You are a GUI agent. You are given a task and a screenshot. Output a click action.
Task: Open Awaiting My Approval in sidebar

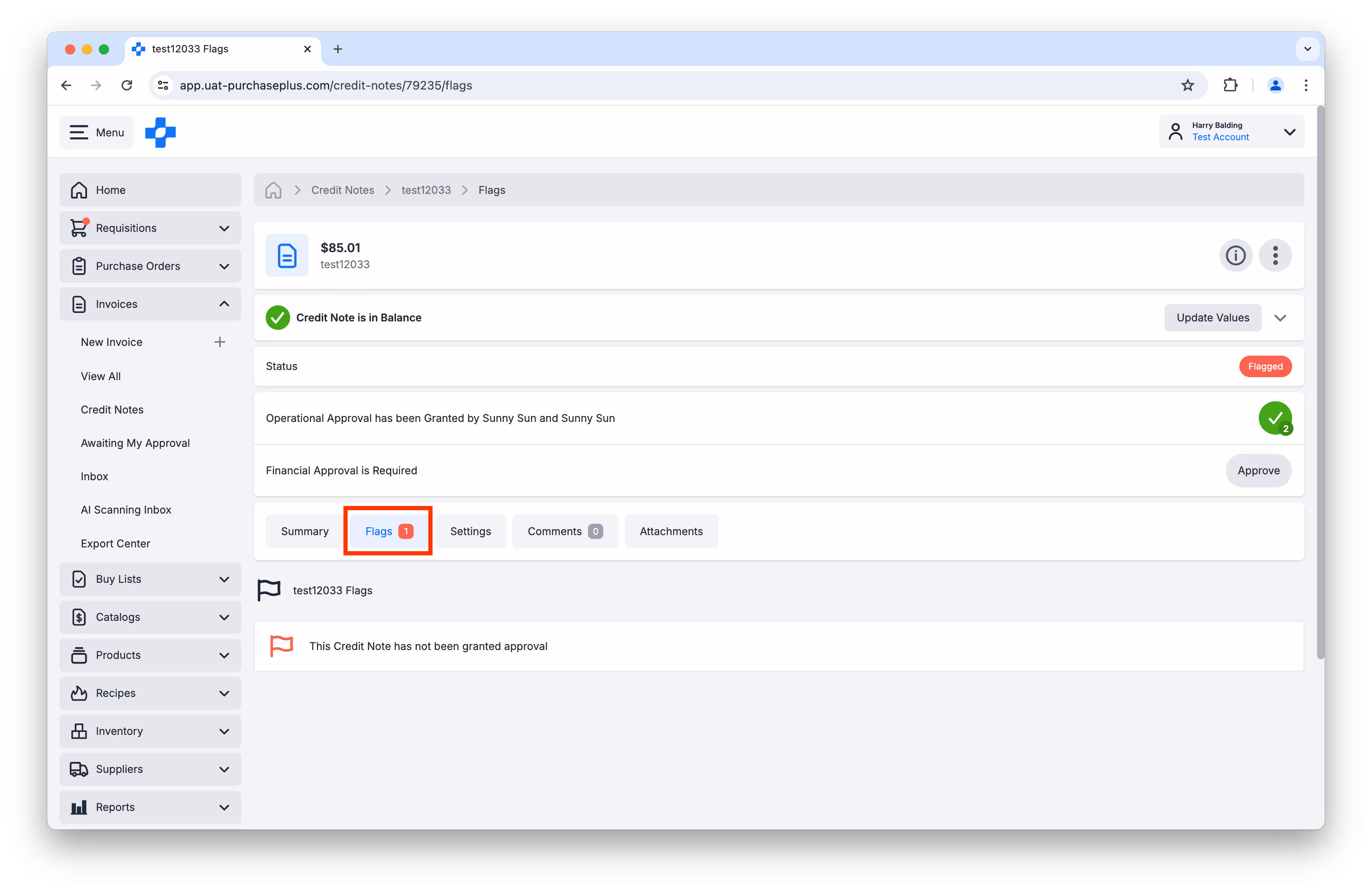135,443
